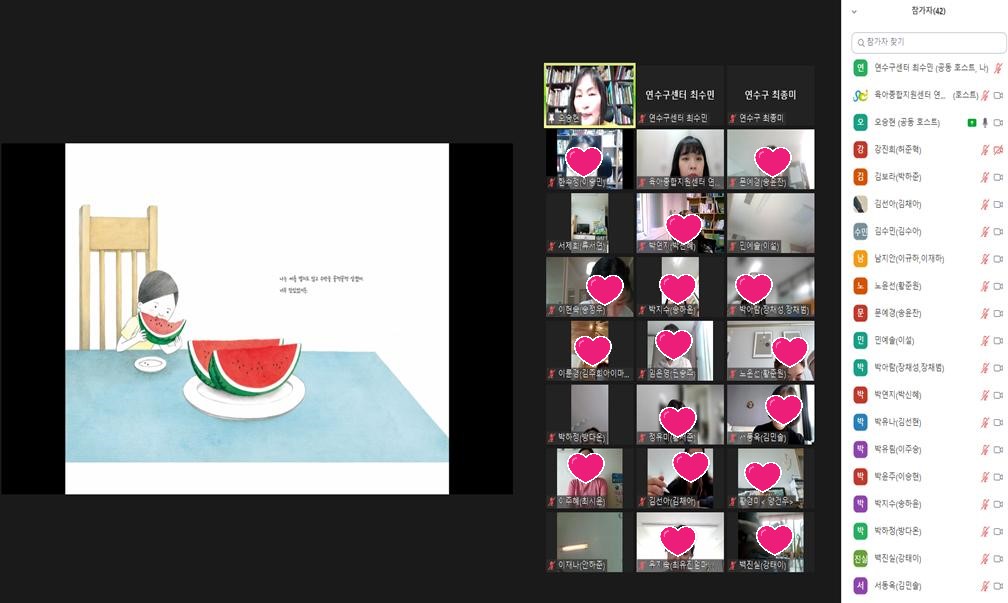The width and height of the screenshot is (1008, 603).
Task: Click camera icon for 박지수(송하윤)
Action: point(998,504)
